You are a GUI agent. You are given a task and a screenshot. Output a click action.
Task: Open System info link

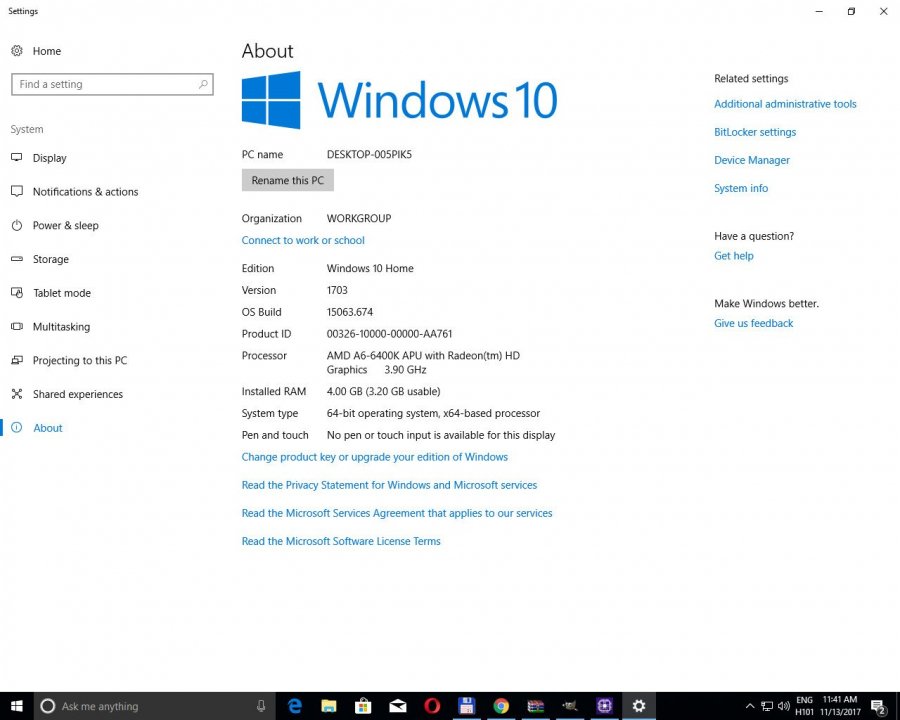click(741, 188)
